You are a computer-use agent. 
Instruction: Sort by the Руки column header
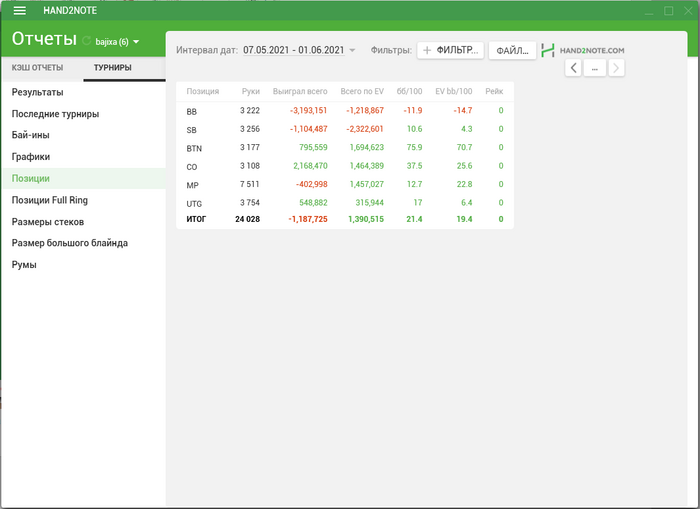[x=251, y=91]
